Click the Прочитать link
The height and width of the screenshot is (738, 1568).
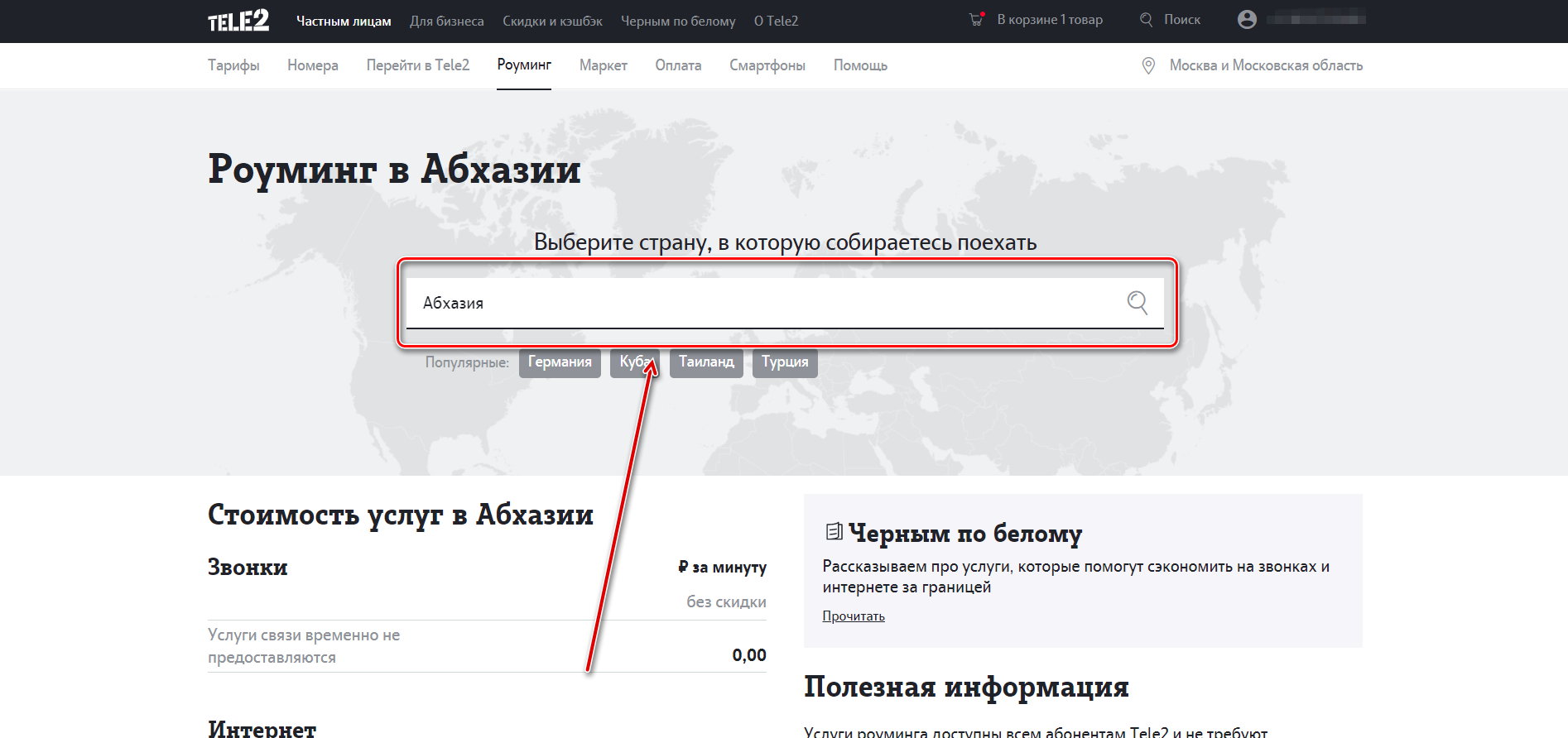coord(854,616)
